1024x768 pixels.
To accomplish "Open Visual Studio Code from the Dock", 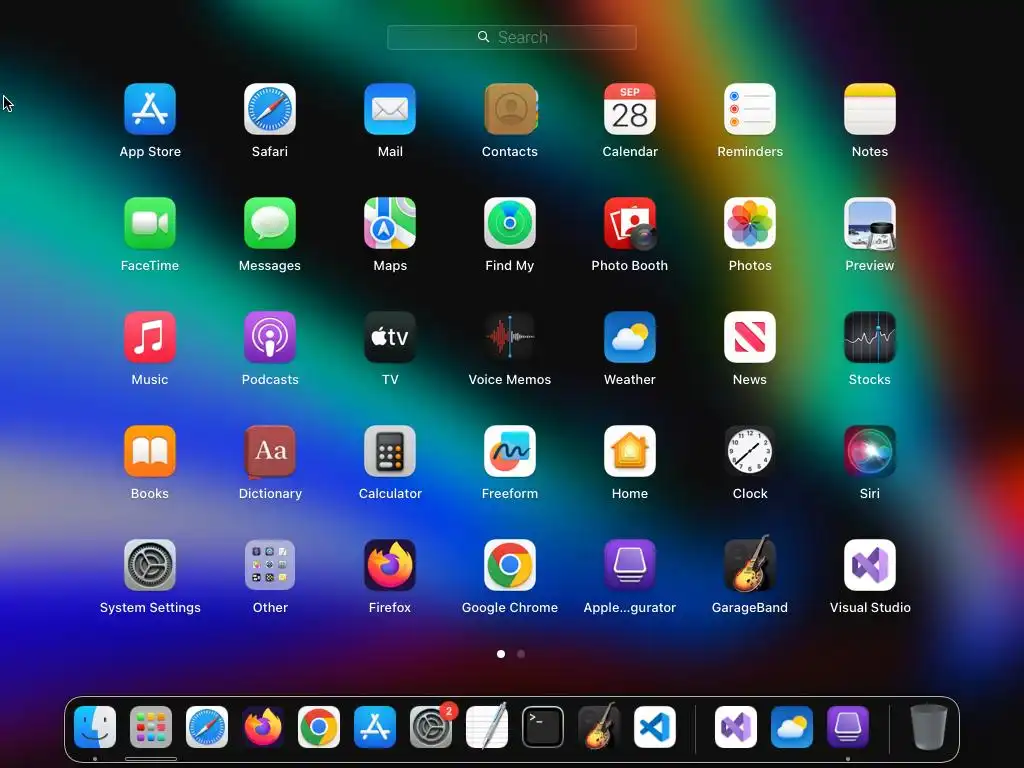I will click(655, 727).
